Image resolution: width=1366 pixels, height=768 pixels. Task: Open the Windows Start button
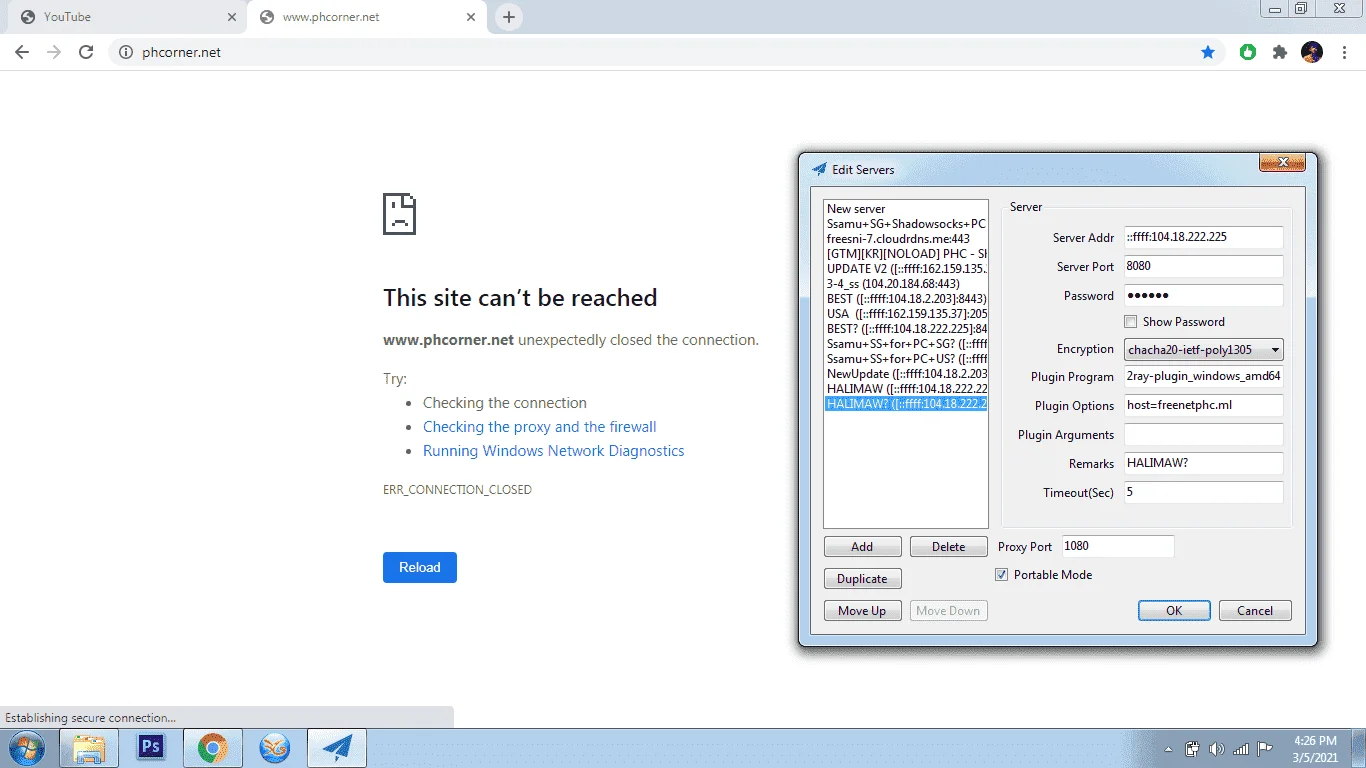25,748
